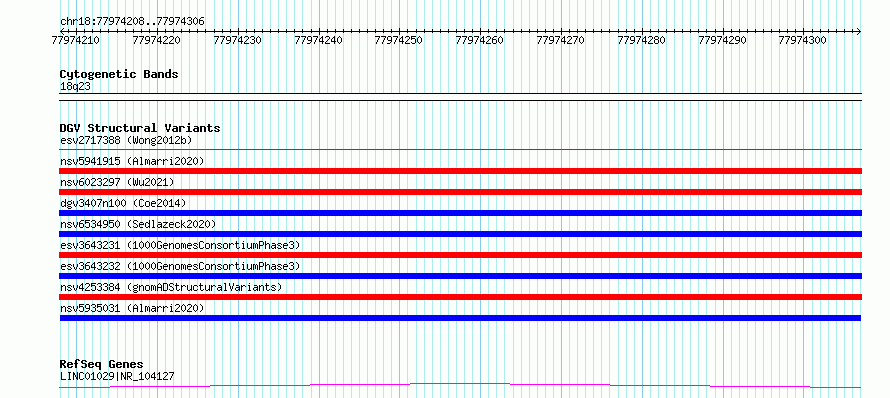Open the RefSeq Genes track heading
The height and width of the screenshot is (398, 890).
coord(101,365)
